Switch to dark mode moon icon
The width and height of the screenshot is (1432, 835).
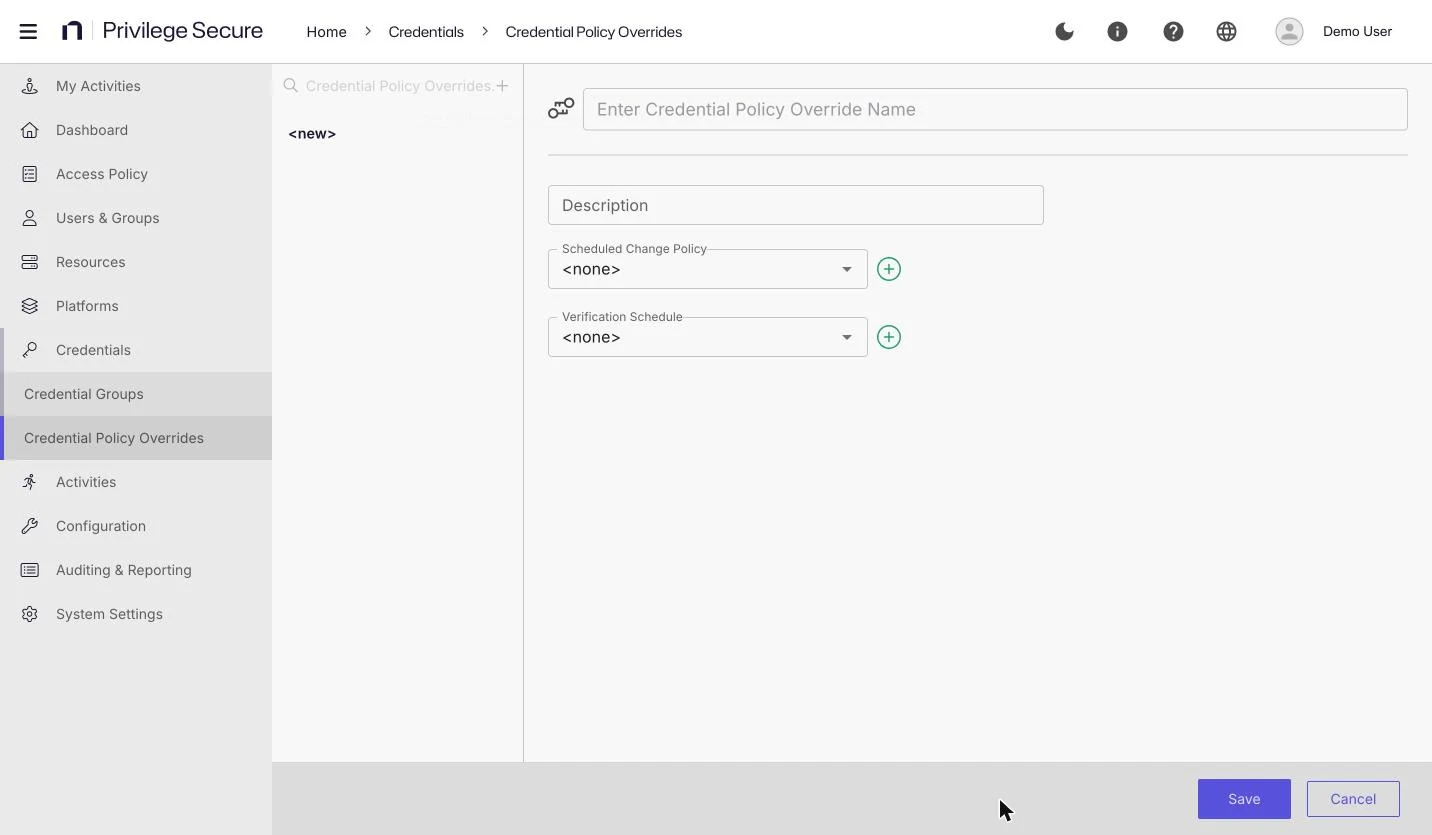[x=1064, y=31]
